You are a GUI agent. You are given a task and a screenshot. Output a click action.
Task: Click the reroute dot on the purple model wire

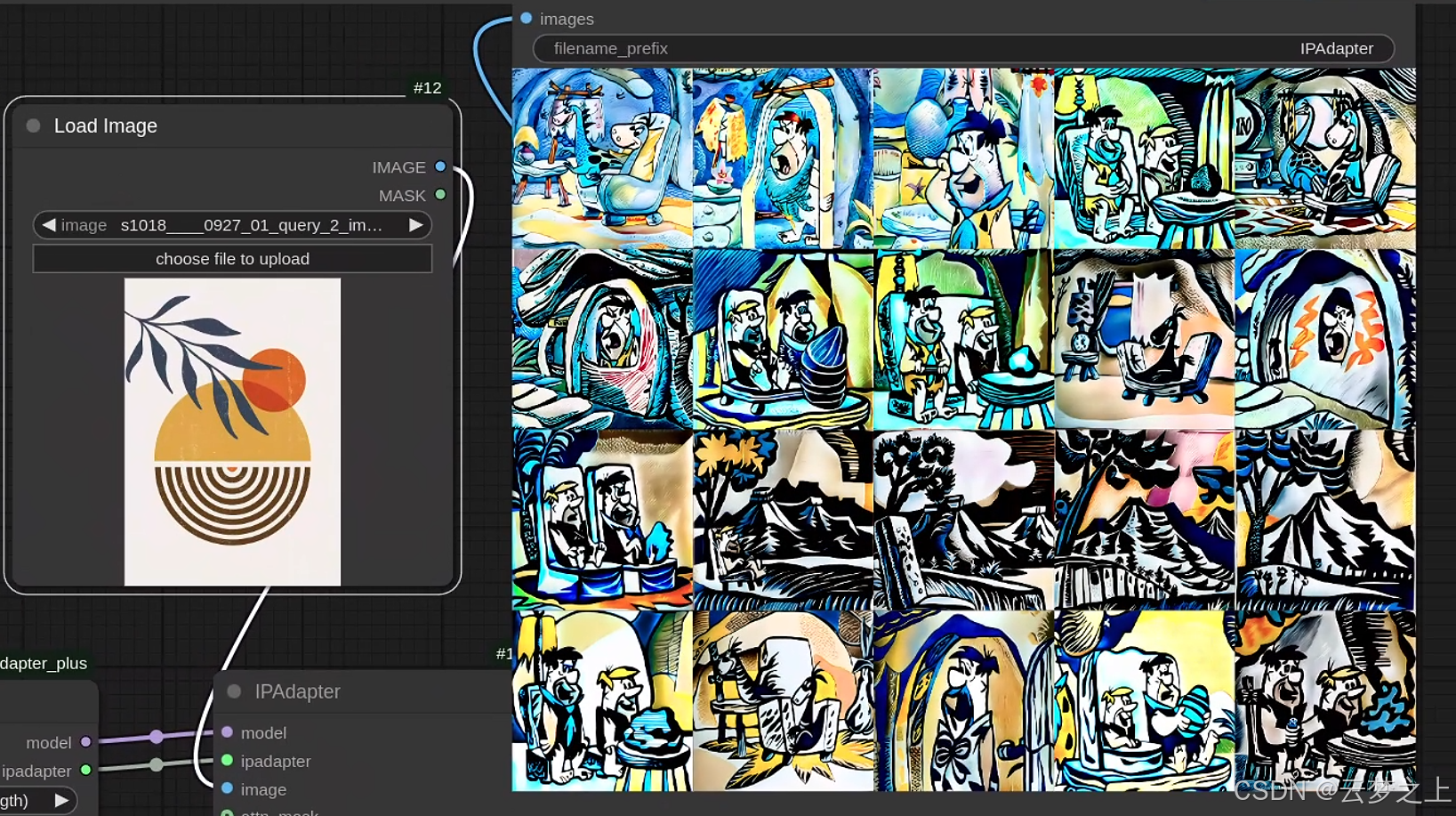[x=157, y=736]
